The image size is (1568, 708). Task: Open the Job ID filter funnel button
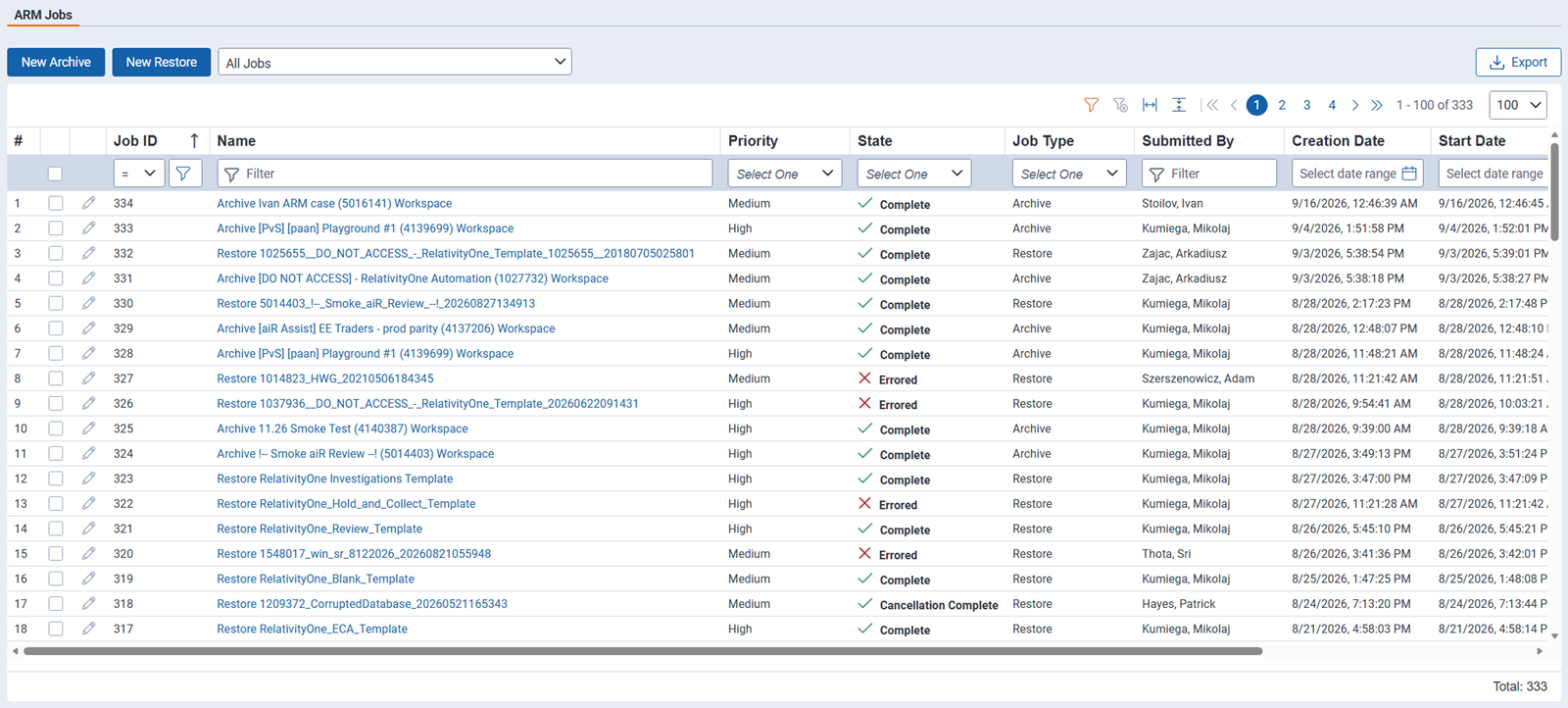coord(184,174)
